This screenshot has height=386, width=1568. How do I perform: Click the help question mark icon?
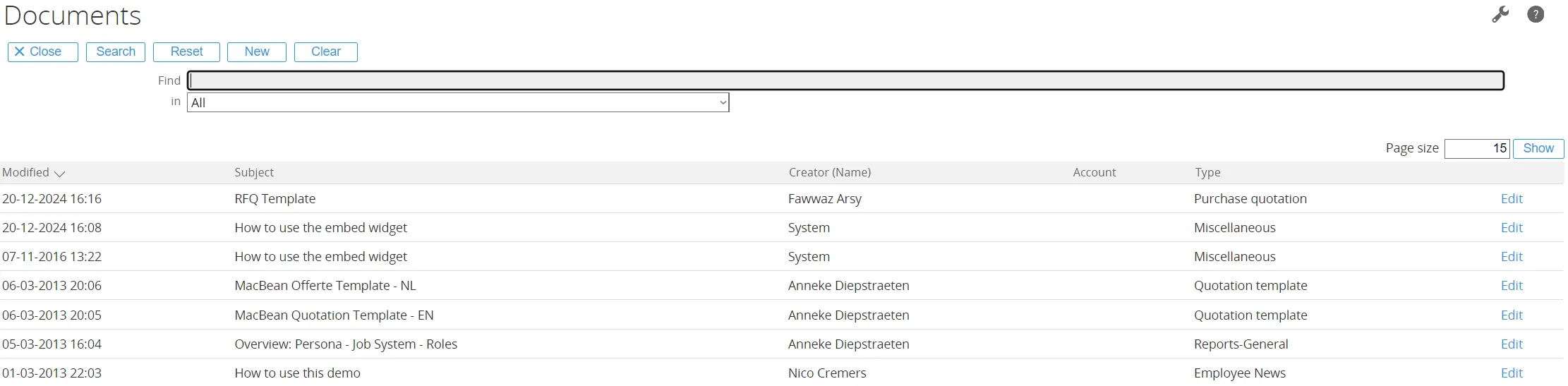pos(1536,14)
